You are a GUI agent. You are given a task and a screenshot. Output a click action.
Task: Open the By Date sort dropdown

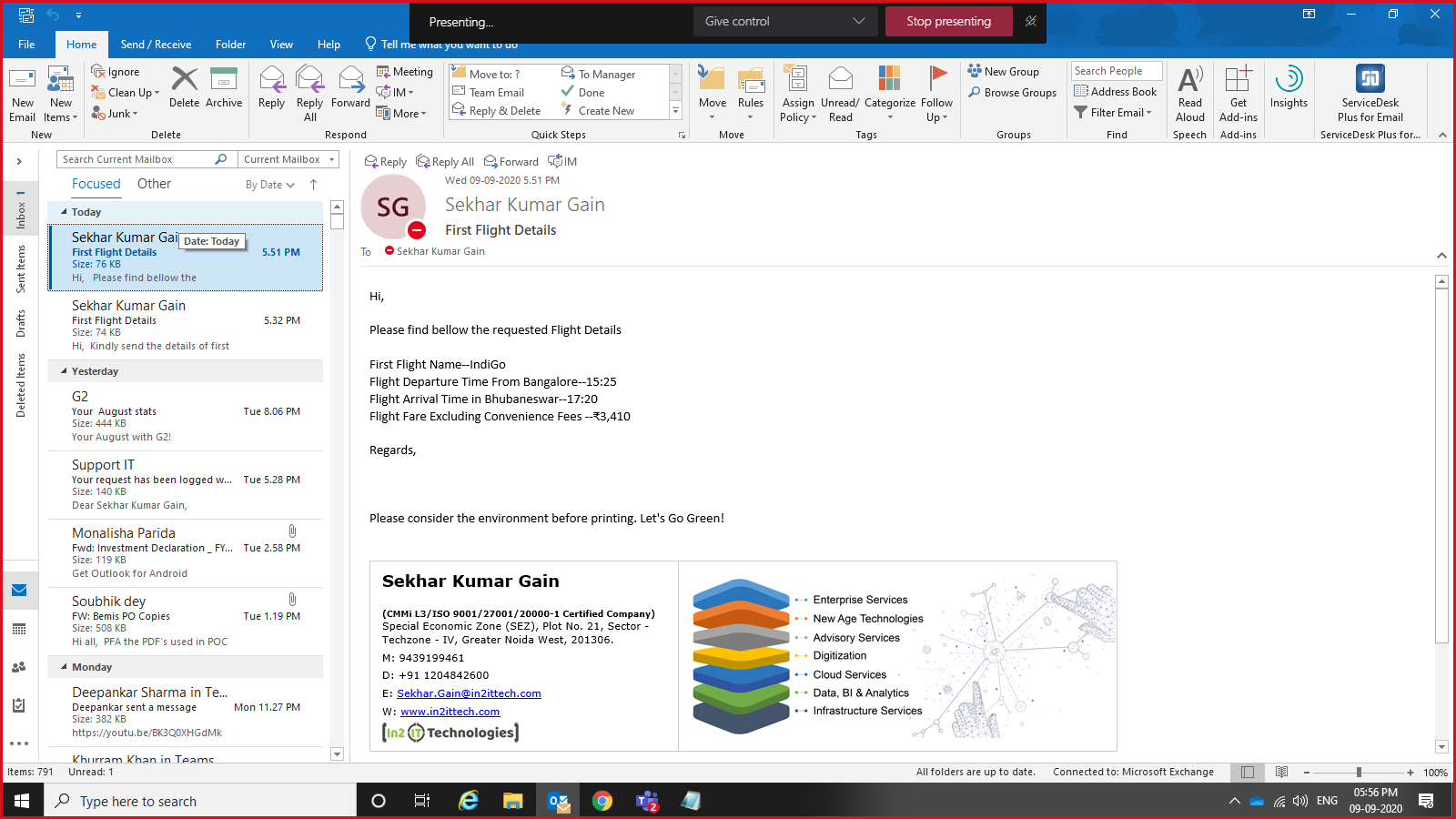[x=270, y=185]
